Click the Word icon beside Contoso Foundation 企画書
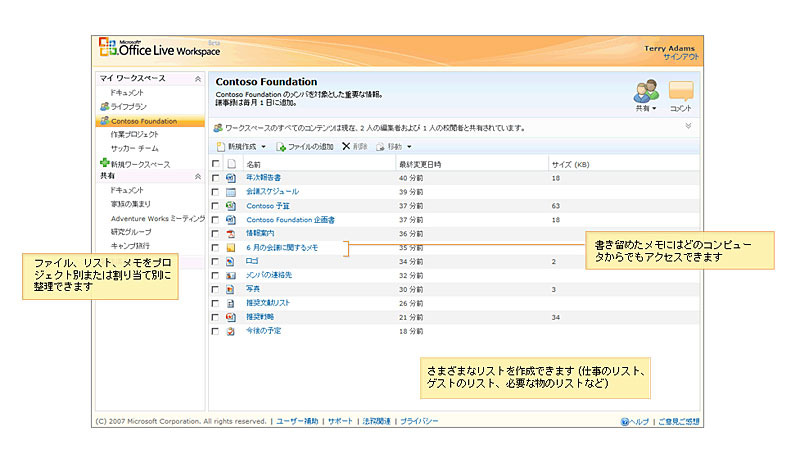 pyautogui.click(x=231, y=220)
